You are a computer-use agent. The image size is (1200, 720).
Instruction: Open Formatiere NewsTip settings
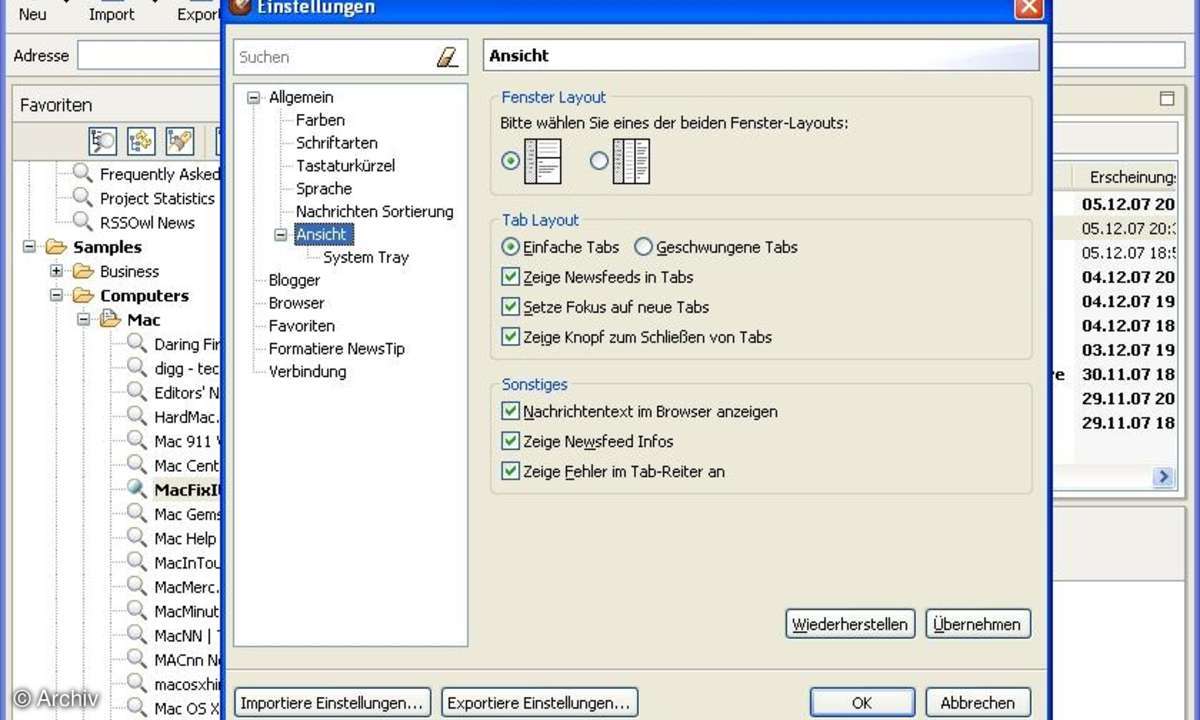[337, 349]
